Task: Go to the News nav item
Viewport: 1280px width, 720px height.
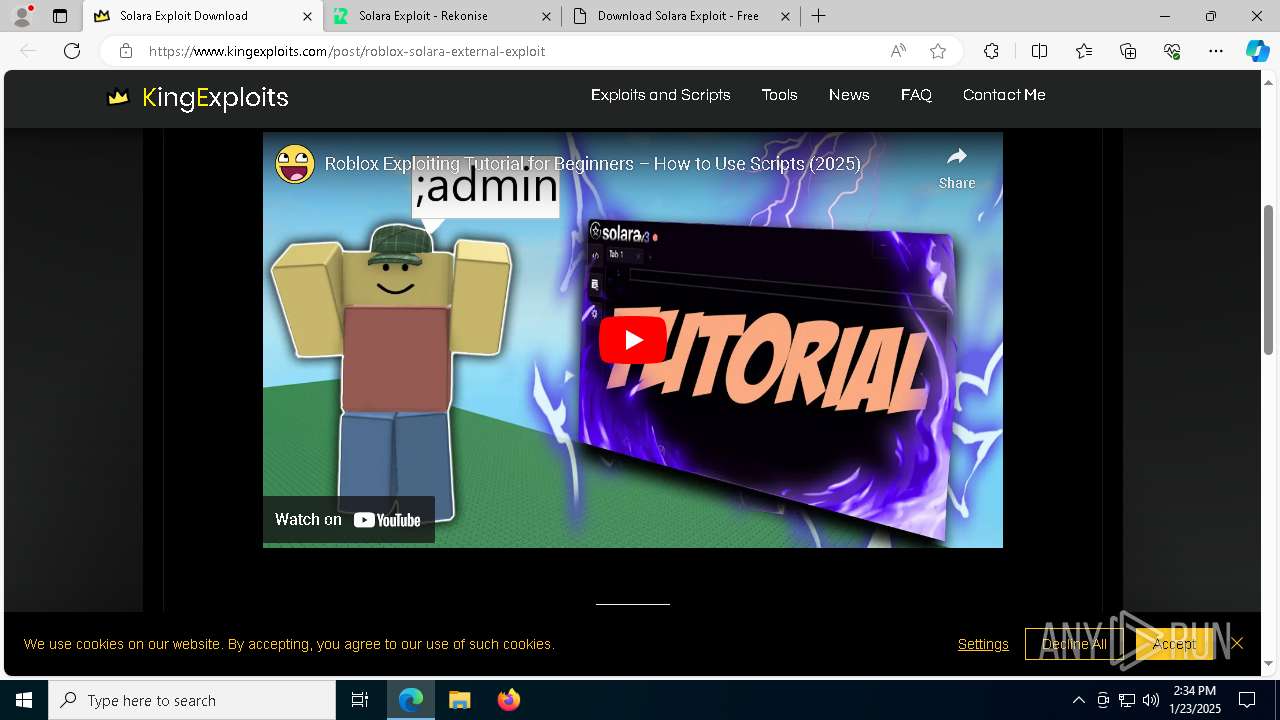Action: point(849,95)
